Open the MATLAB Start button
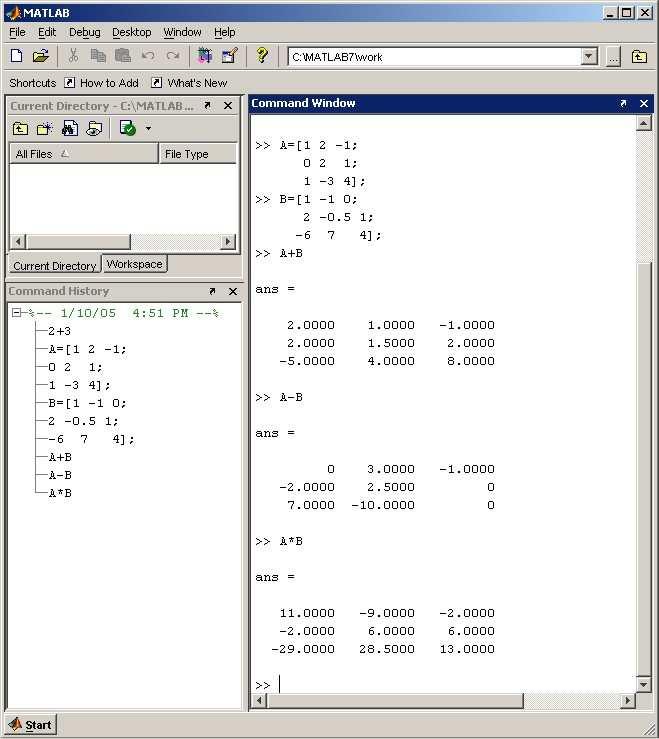Image resolution: width=659 pixels, height=739 pixels. point(31,725)
